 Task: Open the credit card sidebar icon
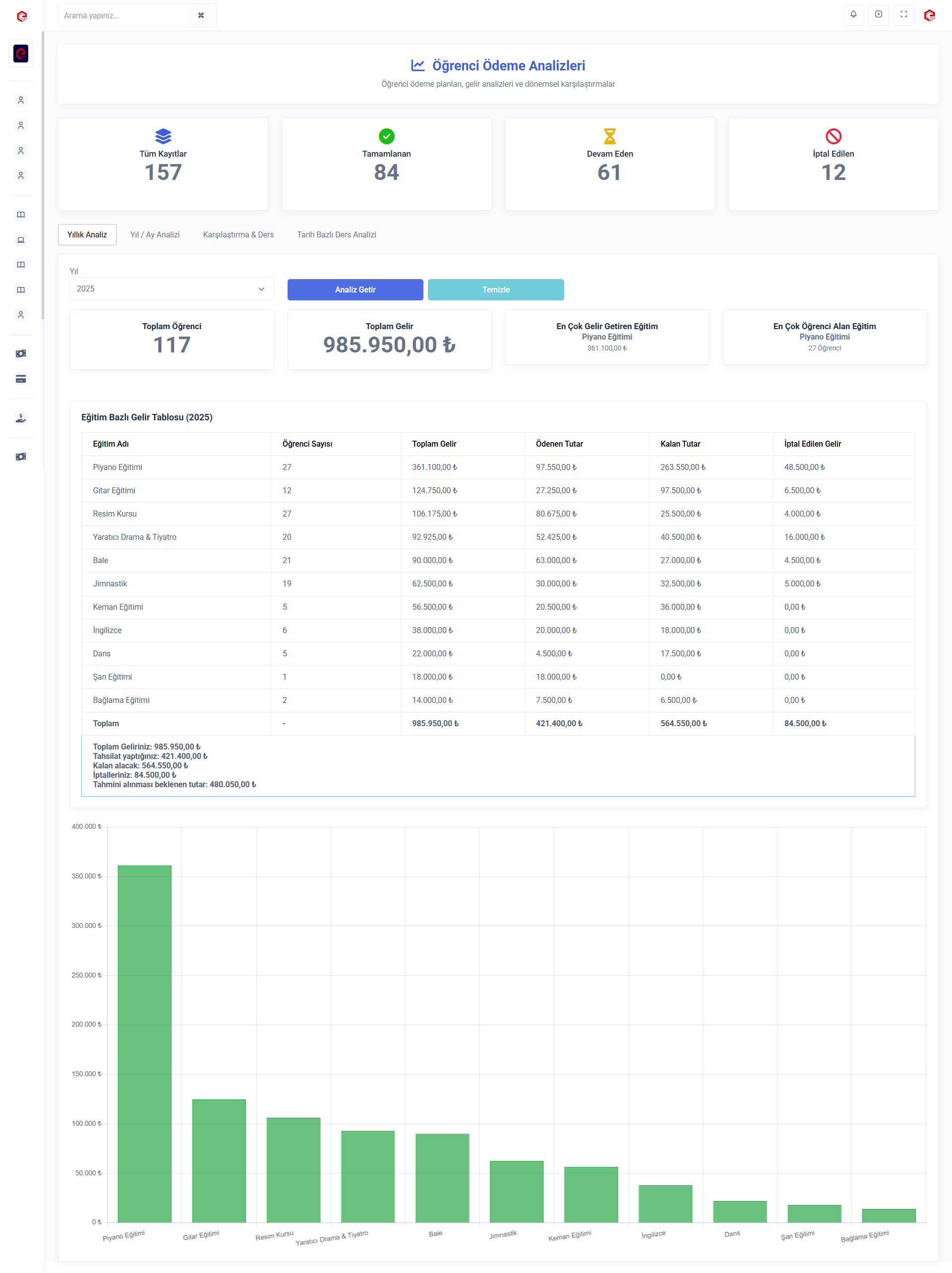pos(21,379)
